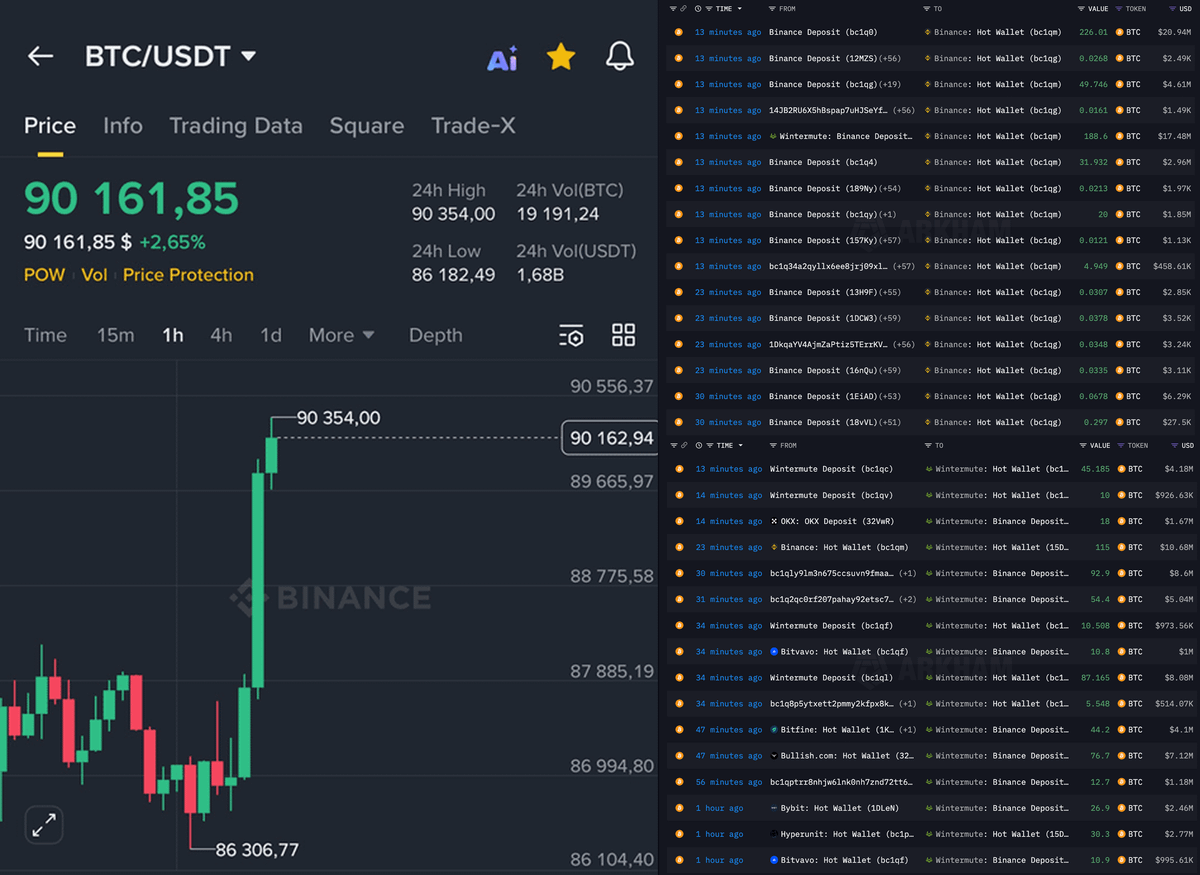
Task: Click FROM filter icon in Binance table
Action: point(772,8)
